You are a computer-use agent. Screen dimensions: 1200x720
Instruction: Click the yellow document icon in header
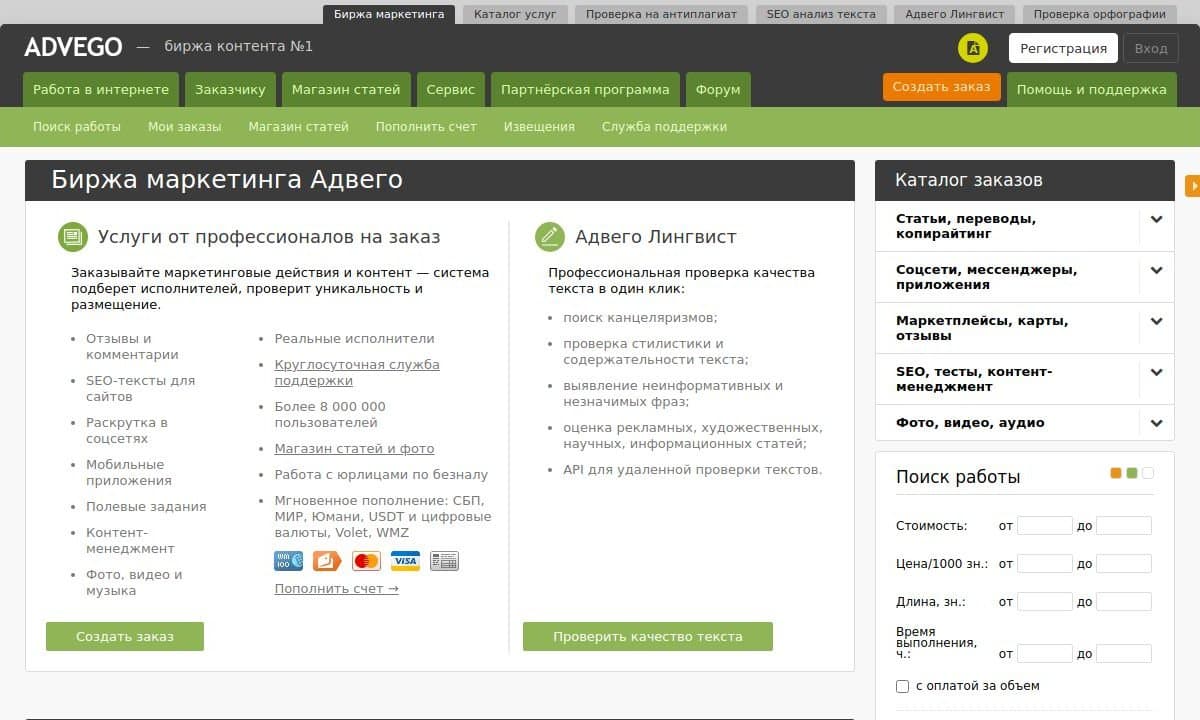973,48
